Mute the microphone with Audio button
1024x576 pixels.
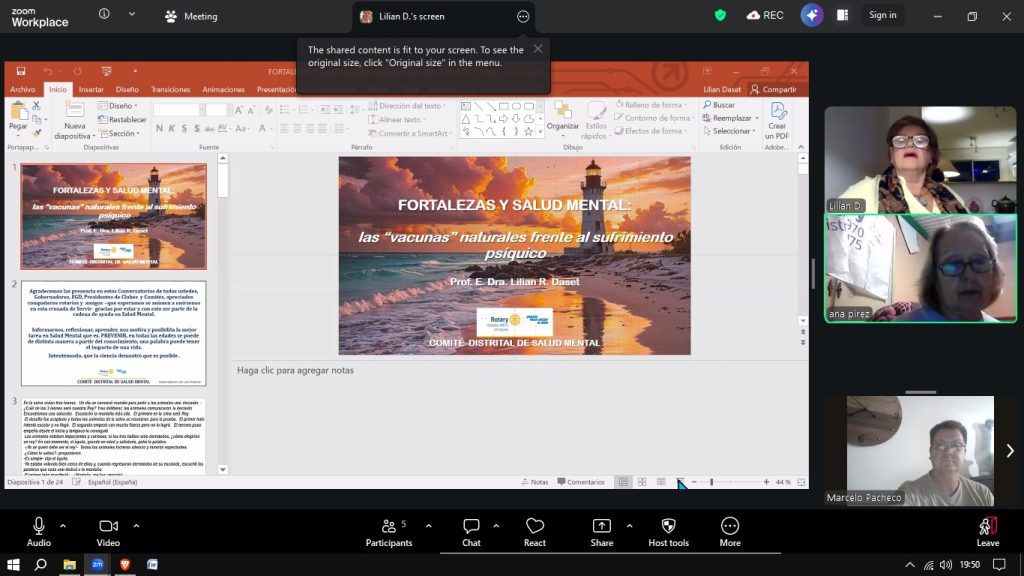39,531
